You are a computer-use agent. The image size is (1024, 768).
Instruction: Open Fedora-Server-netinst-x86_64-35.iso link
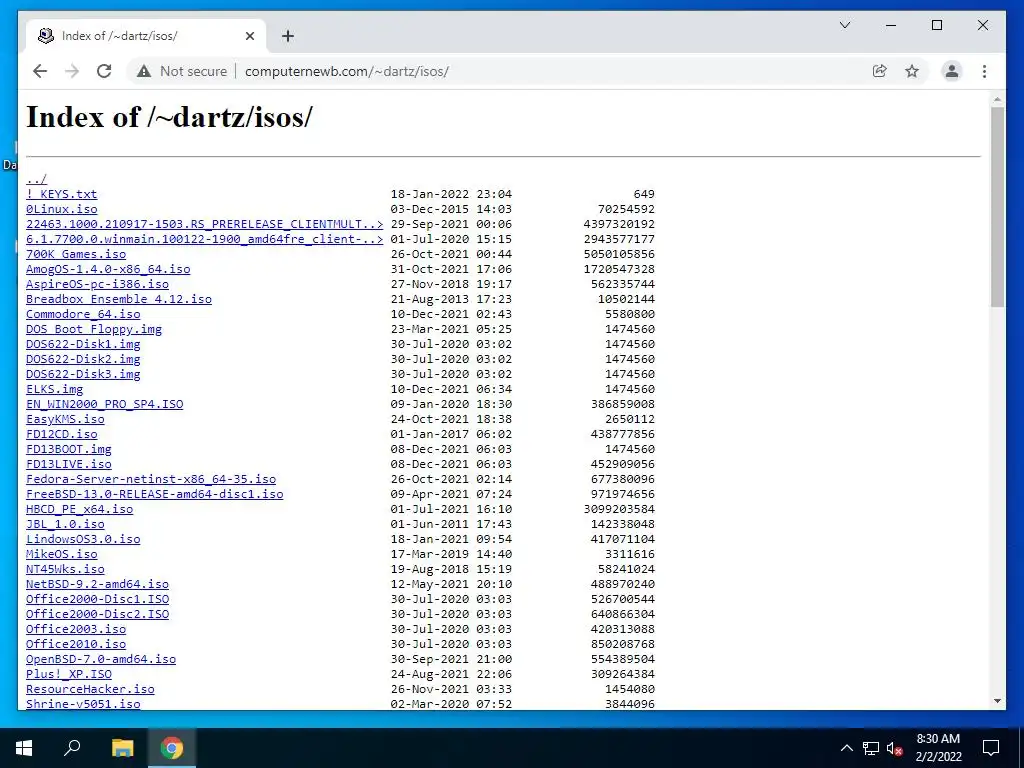[151, 479]
